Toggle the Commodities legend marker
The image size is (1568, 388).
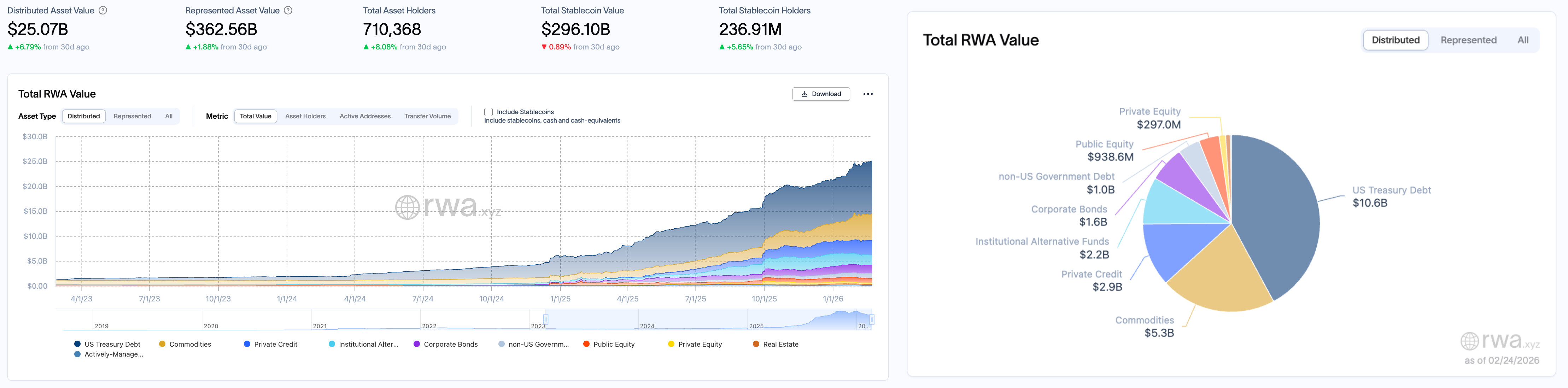coord(162,344)
